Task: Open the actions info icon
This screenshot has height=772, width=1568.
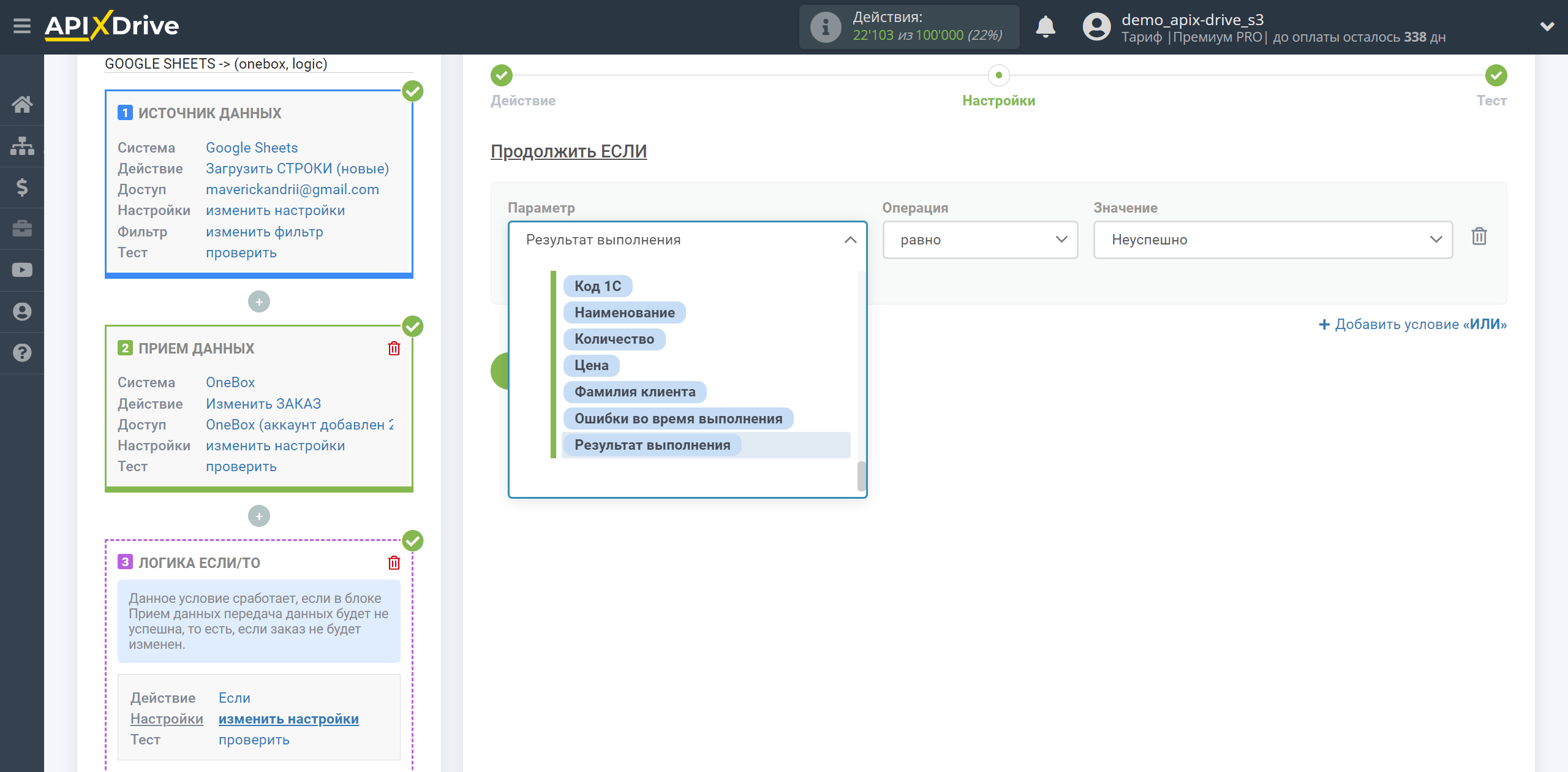Action: pos(826,27)
